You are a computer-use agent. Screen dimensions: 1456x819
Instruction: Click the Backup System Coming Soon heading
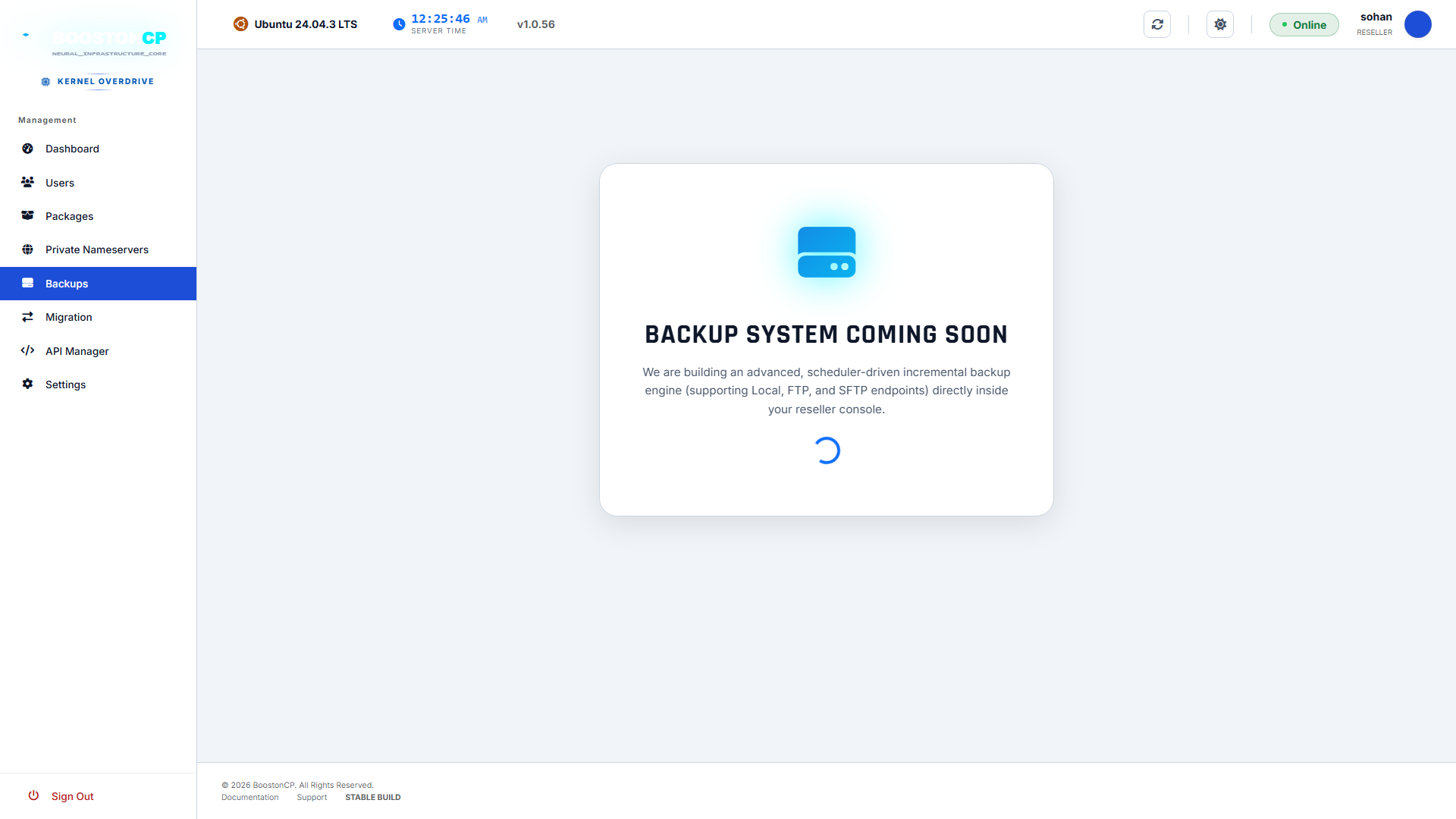coord(827,334)
